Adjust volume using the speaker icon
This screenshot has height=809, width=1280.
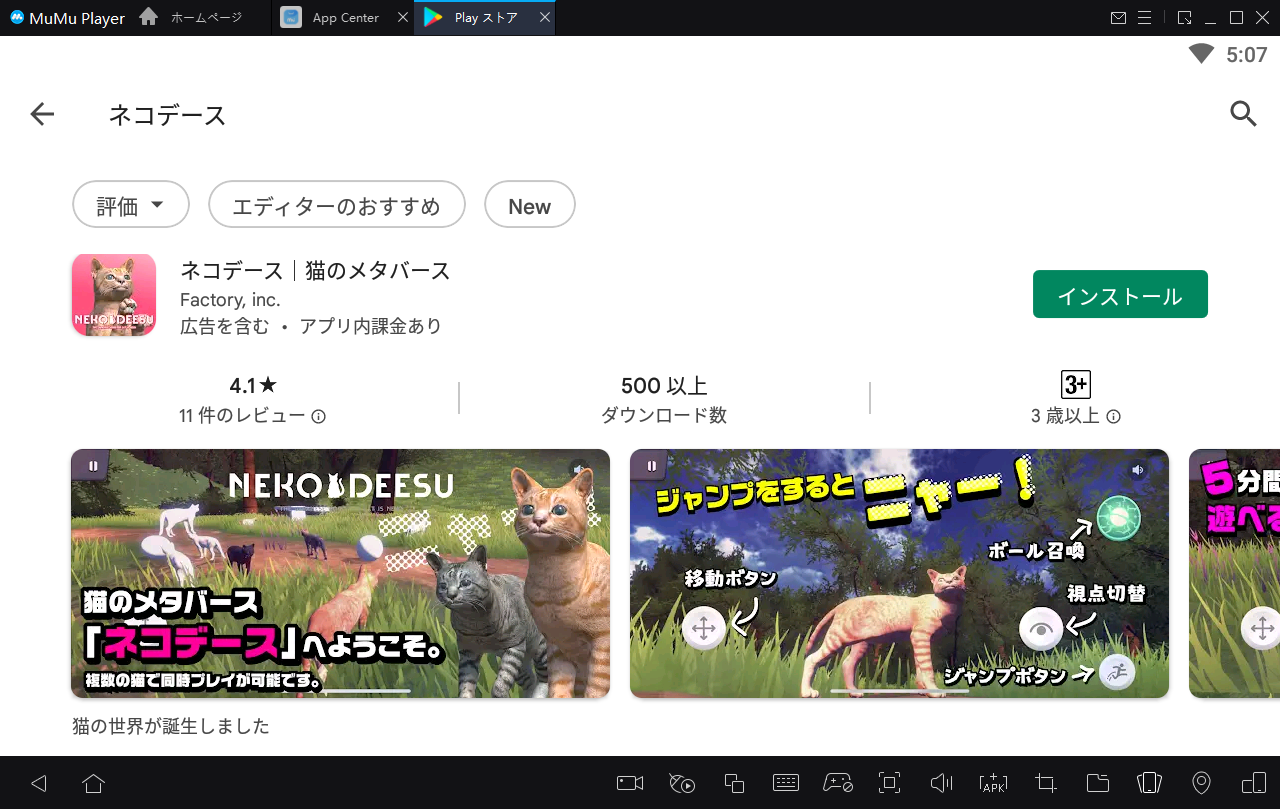click(941, 783)
